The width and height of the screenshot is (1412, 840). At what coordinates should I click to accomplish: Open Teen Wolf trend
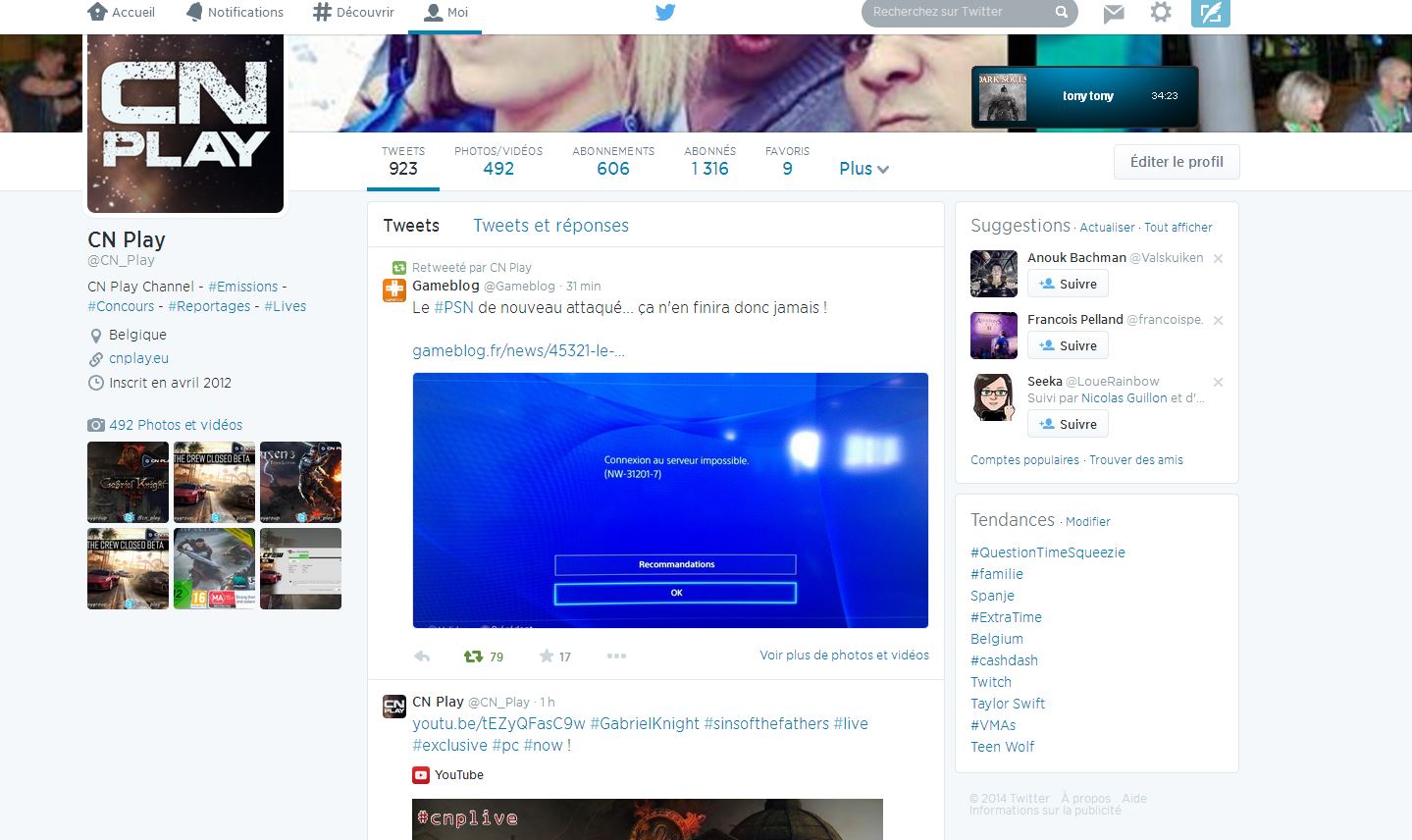[x=1002, y=747]
